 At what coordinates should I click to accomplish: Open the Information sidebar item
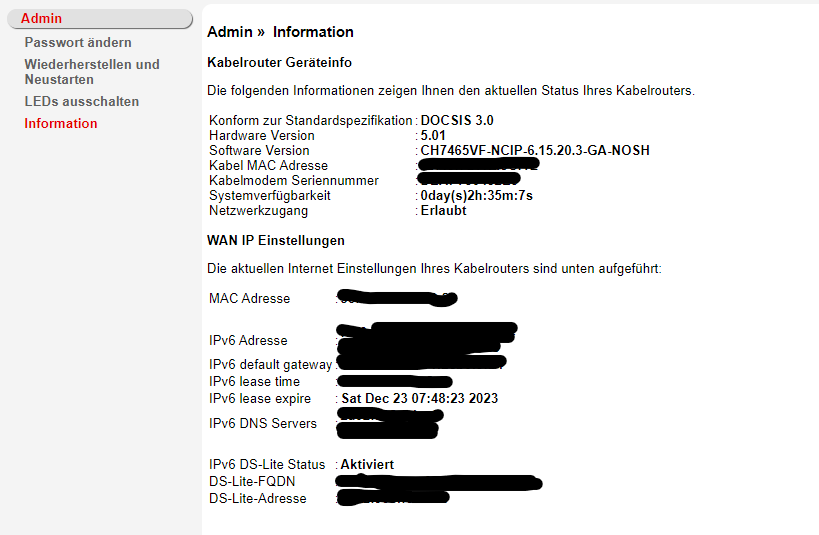[61, 123]
